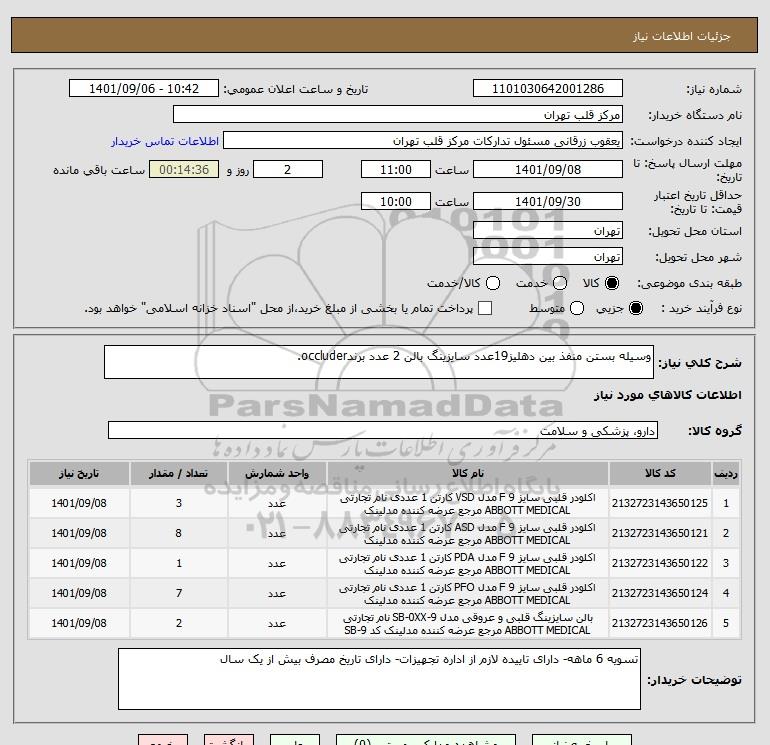Click the buyer name field مرکز قلب تهران

pyautogui.click(x=398, y=115)
